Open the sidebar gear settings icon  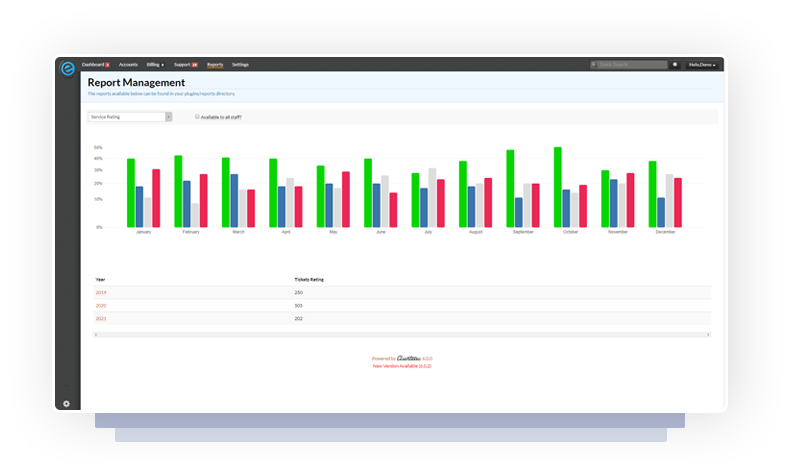tap(66, 404)
